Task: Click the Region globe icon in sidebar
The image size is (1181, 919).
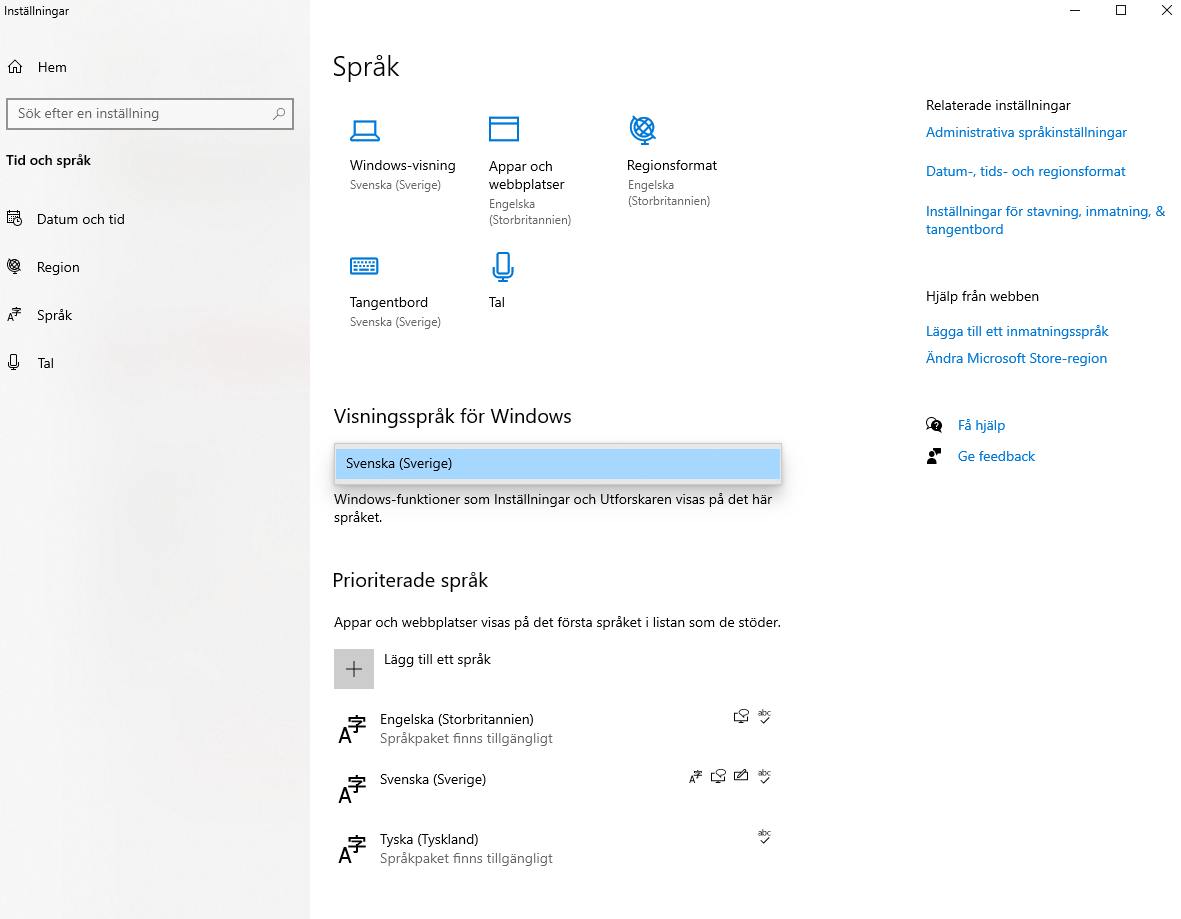Action: point(14,266)
